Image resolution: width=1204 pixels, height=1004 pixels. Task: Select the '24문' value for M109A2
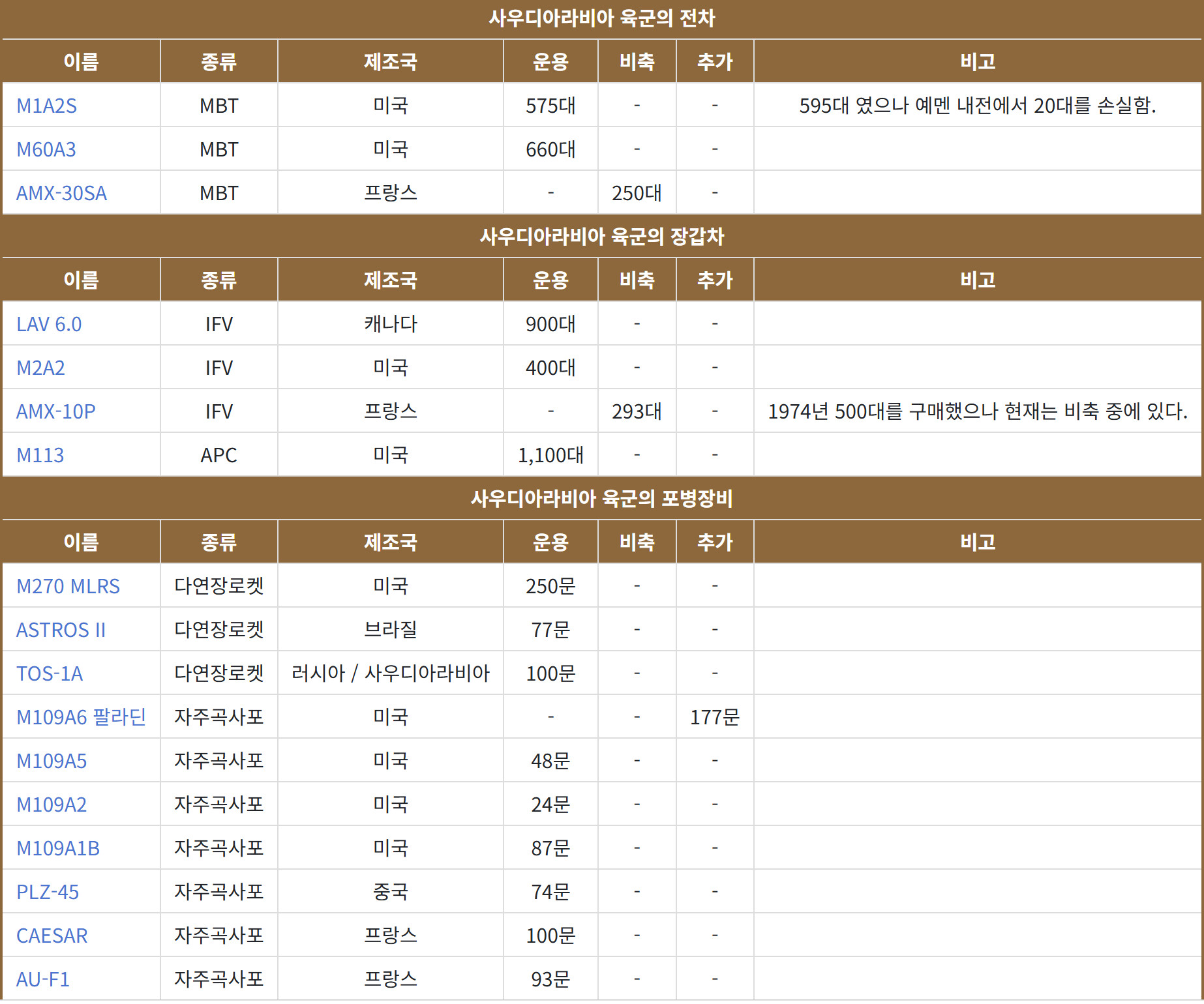[x=550, y=805]
